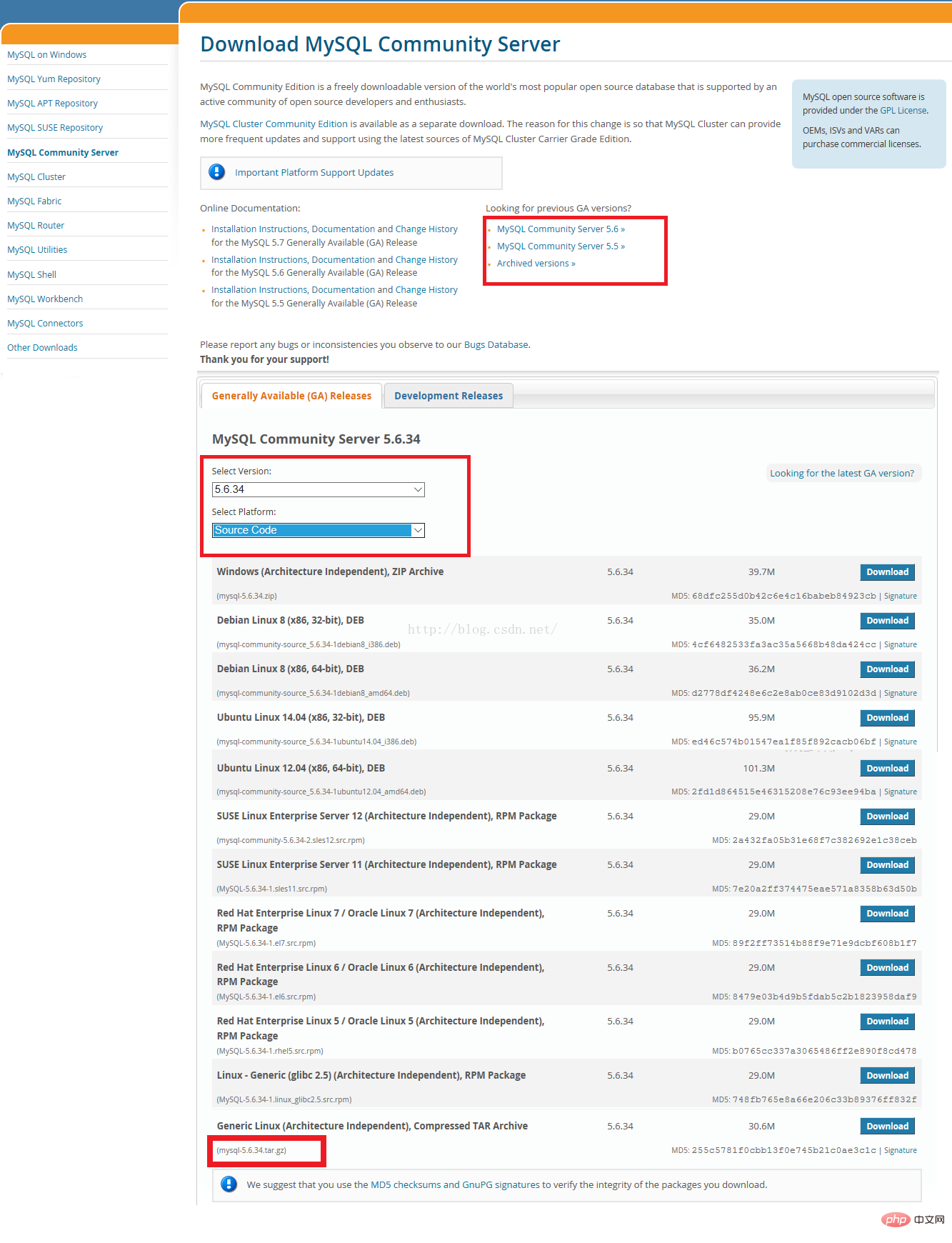
Task: Open the Select Platform dropdown showing Source Code
Action: click(x=319, y=530)
